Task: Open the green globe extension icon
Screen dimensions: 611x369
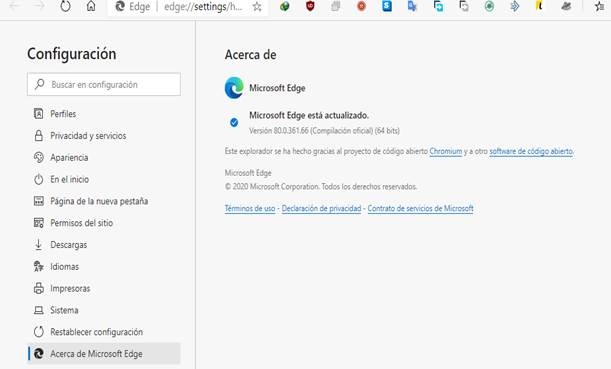Action: (x=284, y=6)
